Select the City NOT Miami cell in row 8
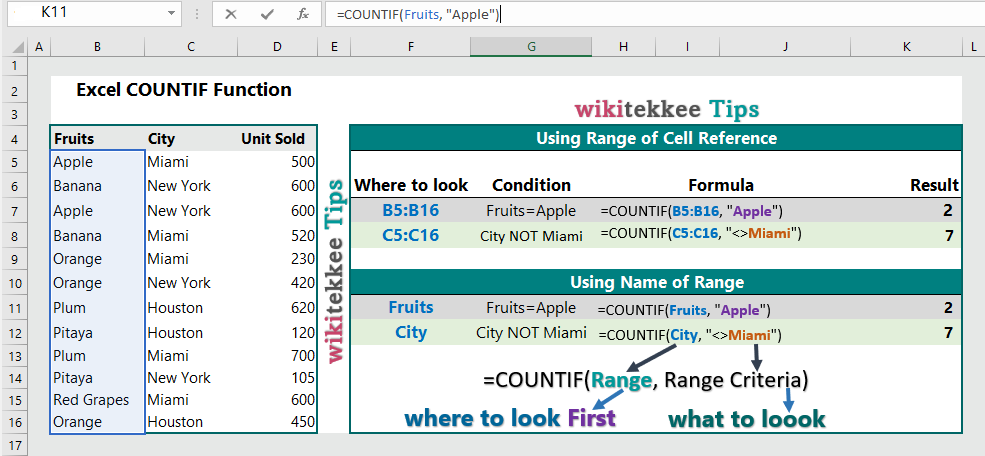This screenshot has width=985, height=456. coord(531,235)
